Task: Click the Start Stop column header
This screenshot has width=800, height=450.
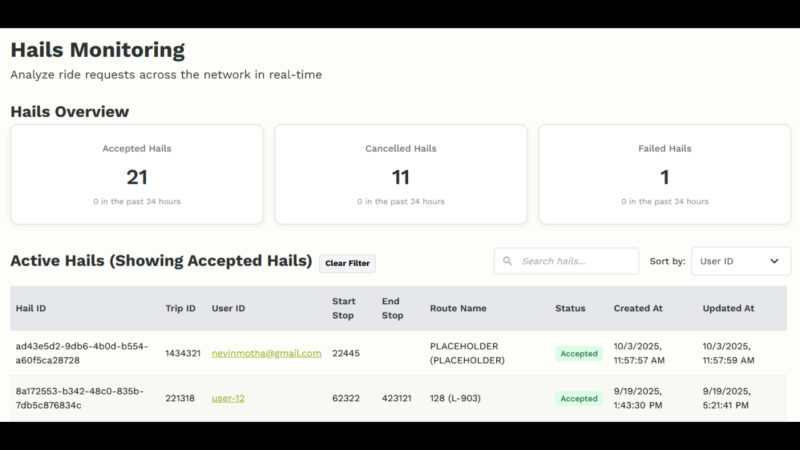Action: [343, 308]
